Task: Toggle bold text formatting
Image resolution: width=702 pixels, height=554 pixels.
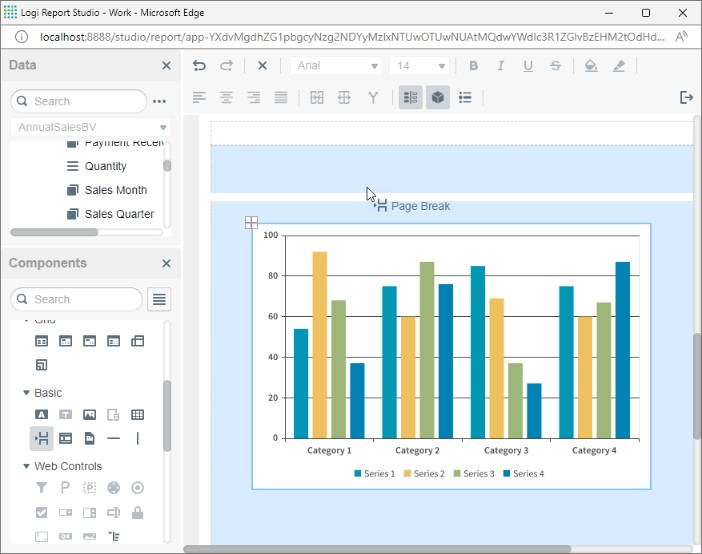Action: pos(474,66)
